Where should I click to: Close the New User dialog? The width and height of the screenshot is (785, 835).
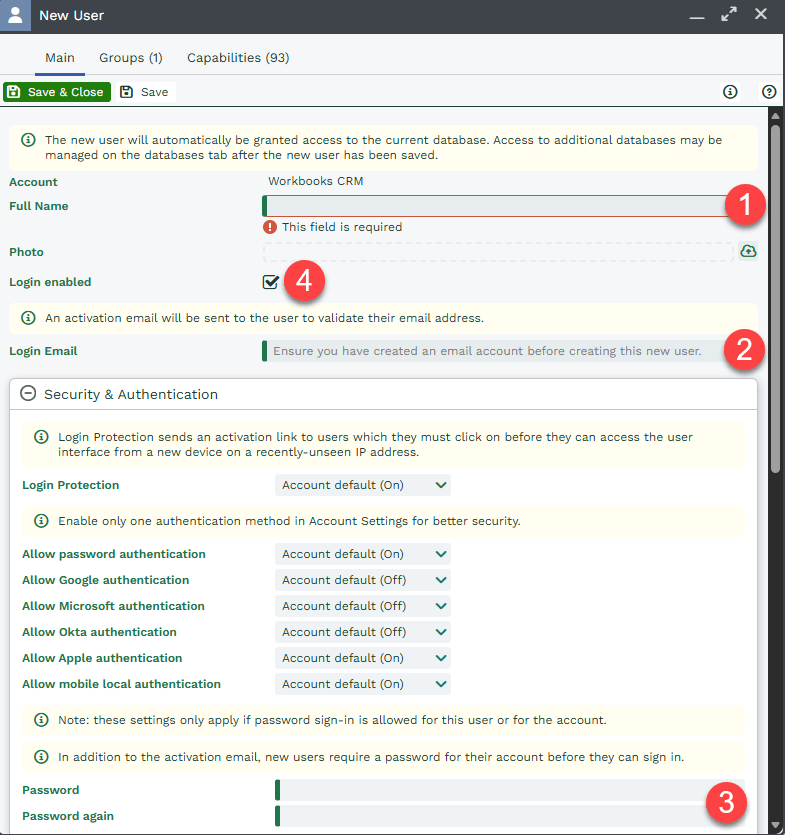pyautogui.click(x=761, y=15)
